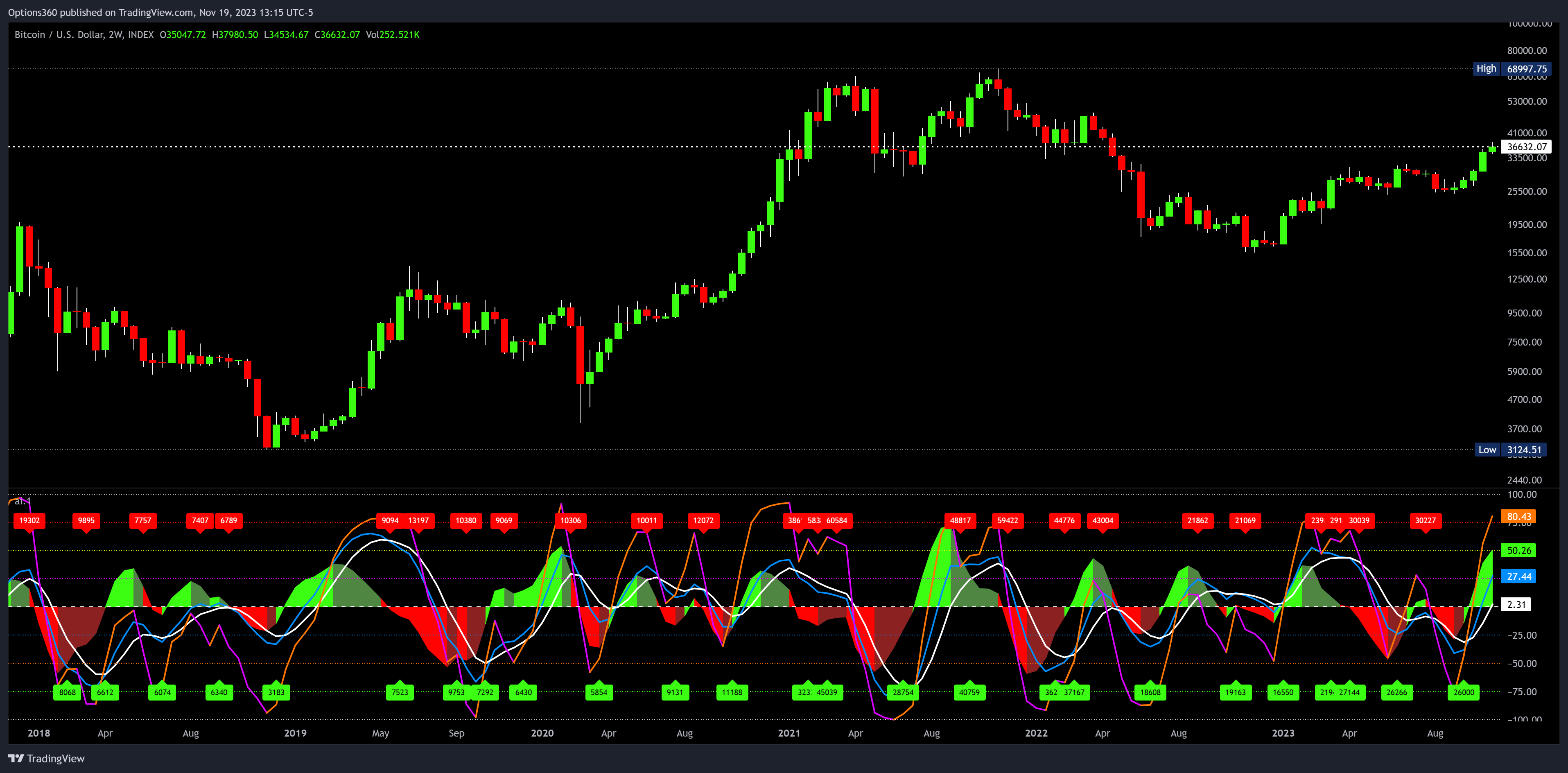
Task: Click the red sell marker 60584
Action: pyautogui.click(x=837, y=521)
